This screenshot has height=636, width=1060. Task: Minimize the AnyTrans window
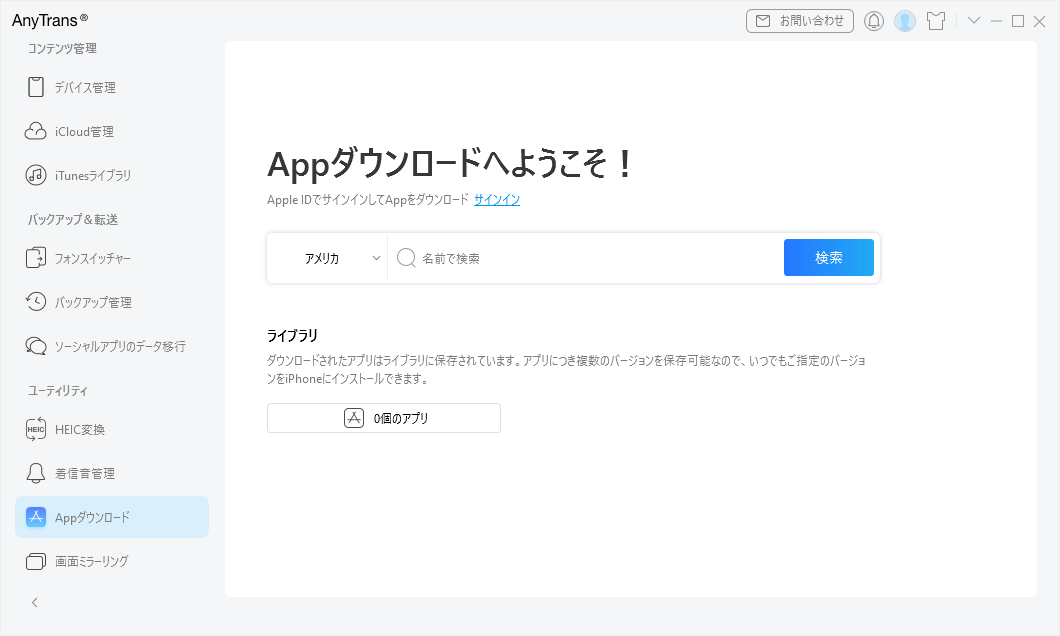pyautogui.click(x=996, y=21)
